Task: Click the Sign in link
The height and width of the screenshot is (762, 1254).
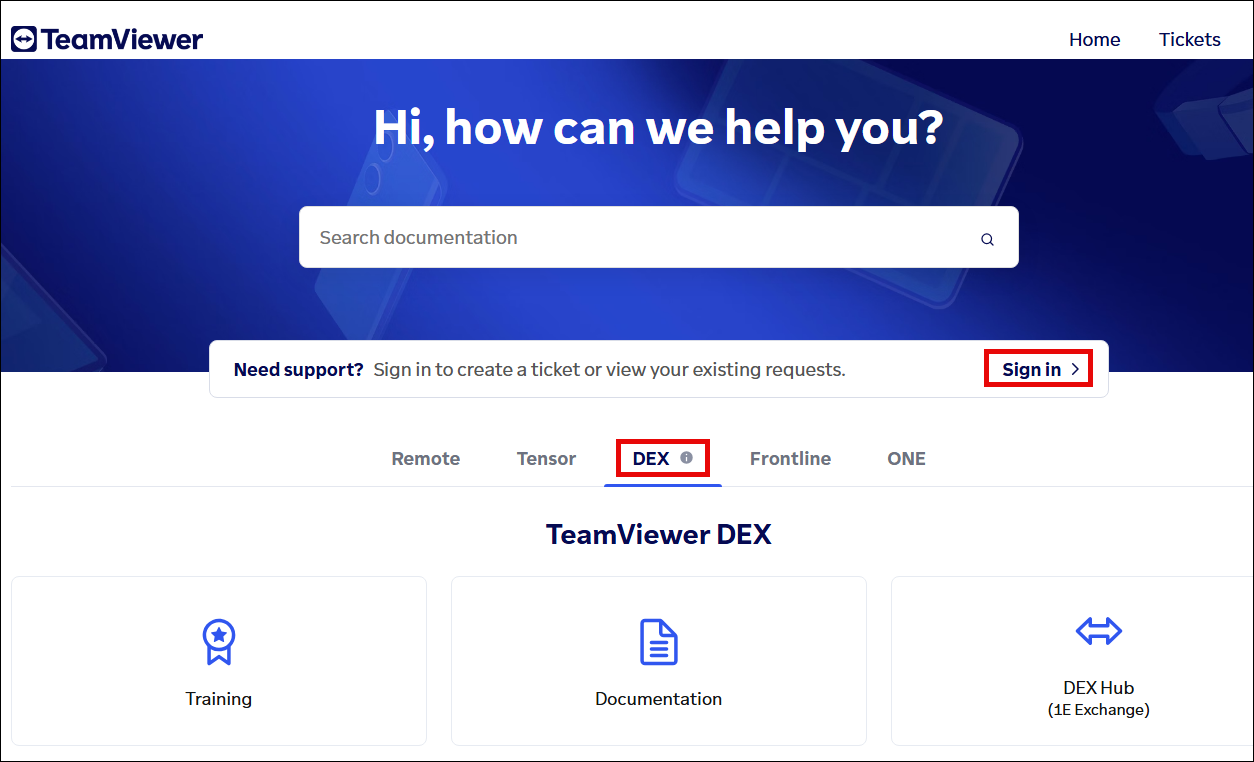Action: click(1032, 369)
